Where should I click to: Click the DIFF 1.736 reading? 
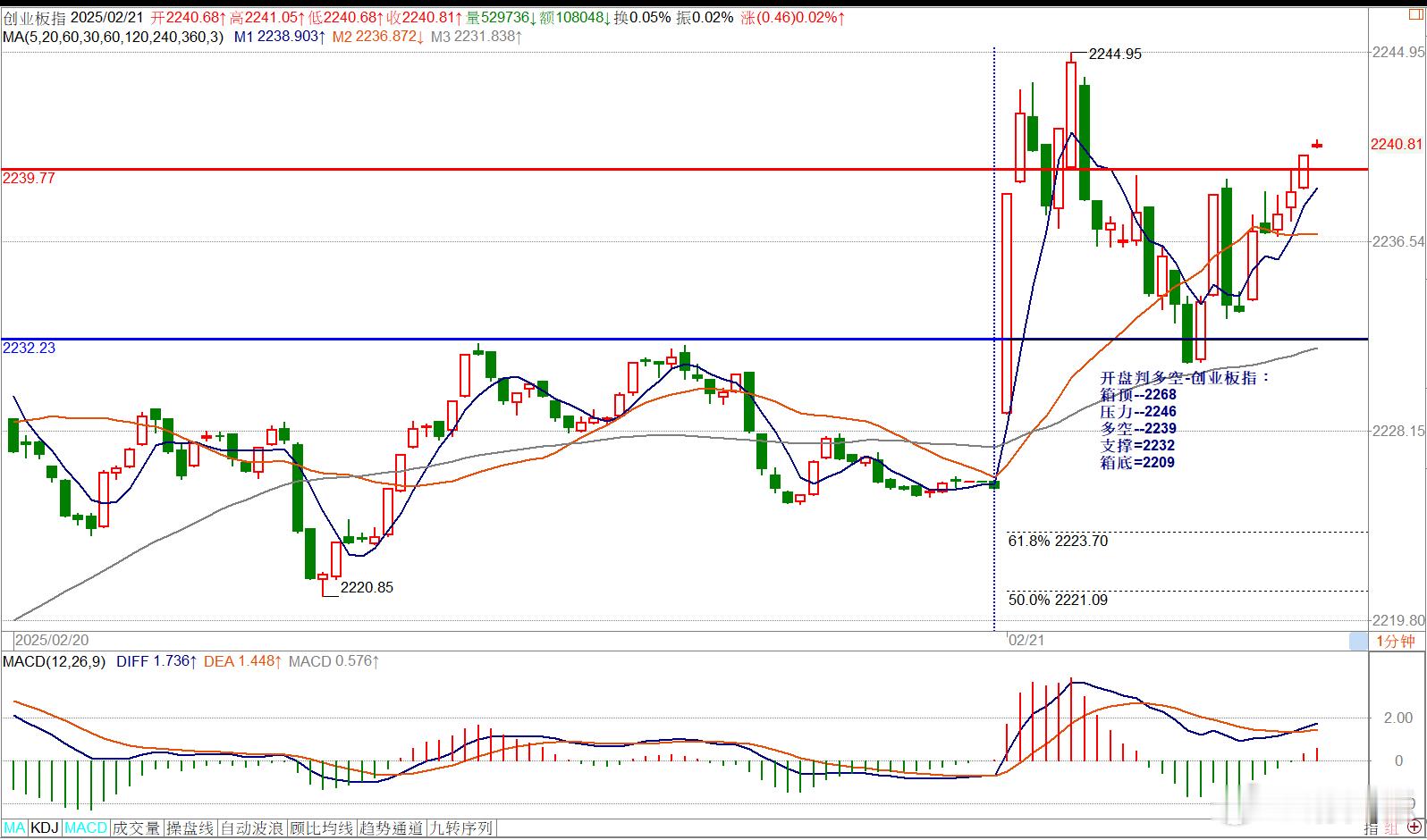pos(157,661)
